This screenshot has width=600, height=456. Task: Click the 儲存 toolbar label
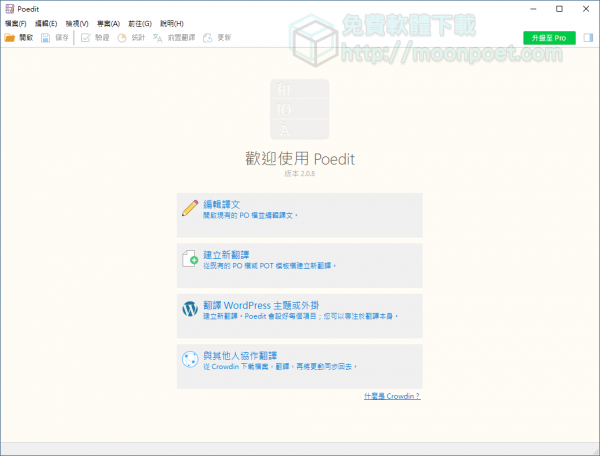point(62,37)
